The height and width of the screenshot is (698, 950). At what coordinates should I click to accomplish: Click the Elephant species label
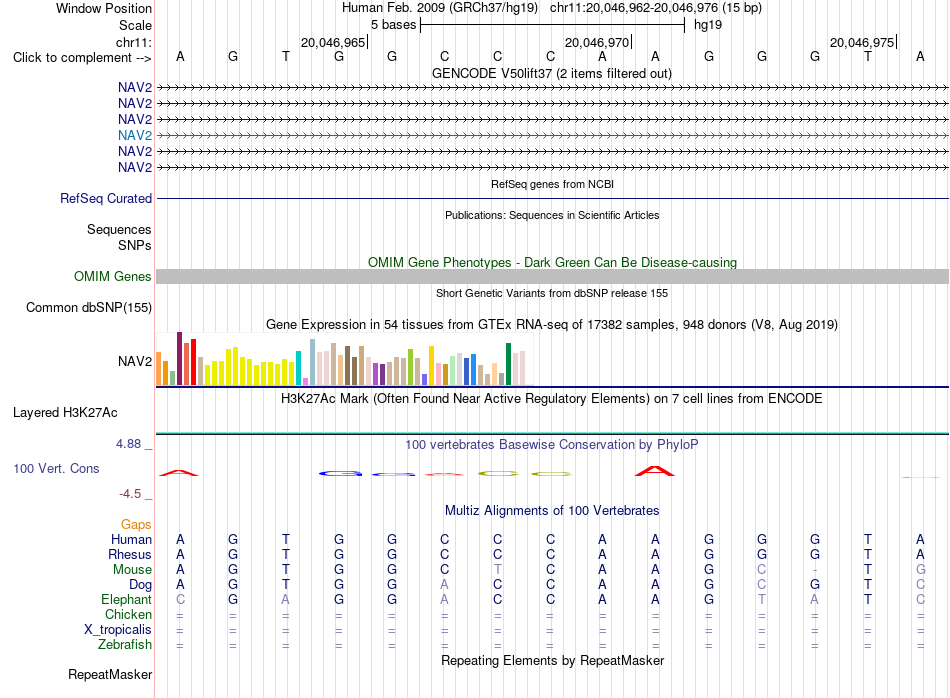[x=126, y=599]
